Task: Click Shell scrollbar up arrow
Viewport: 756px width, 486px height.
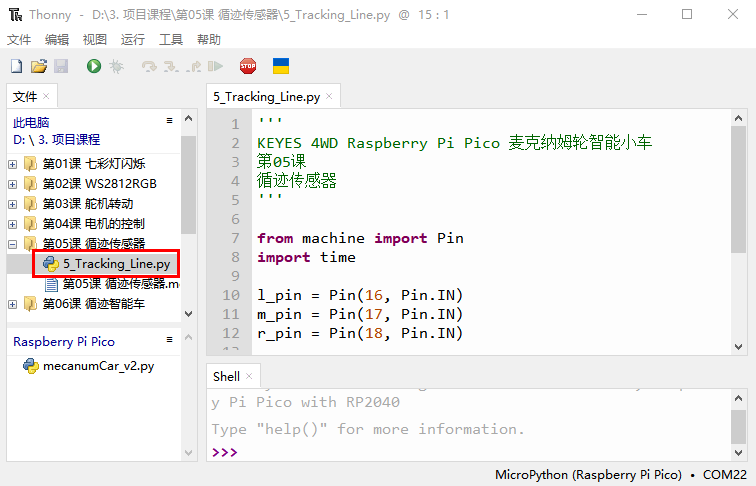Action: (738, 398)
